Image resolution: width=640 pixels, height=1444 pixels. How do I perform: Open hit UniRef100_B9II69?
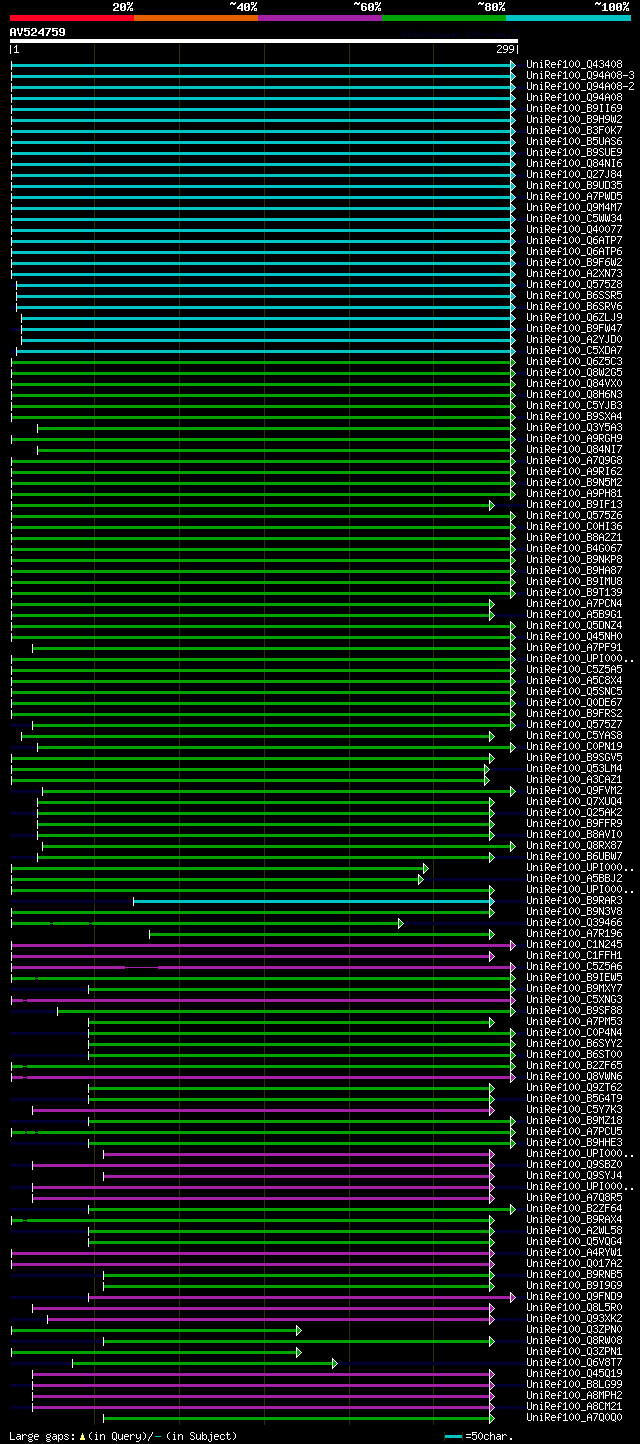click(x=574, y=108)
